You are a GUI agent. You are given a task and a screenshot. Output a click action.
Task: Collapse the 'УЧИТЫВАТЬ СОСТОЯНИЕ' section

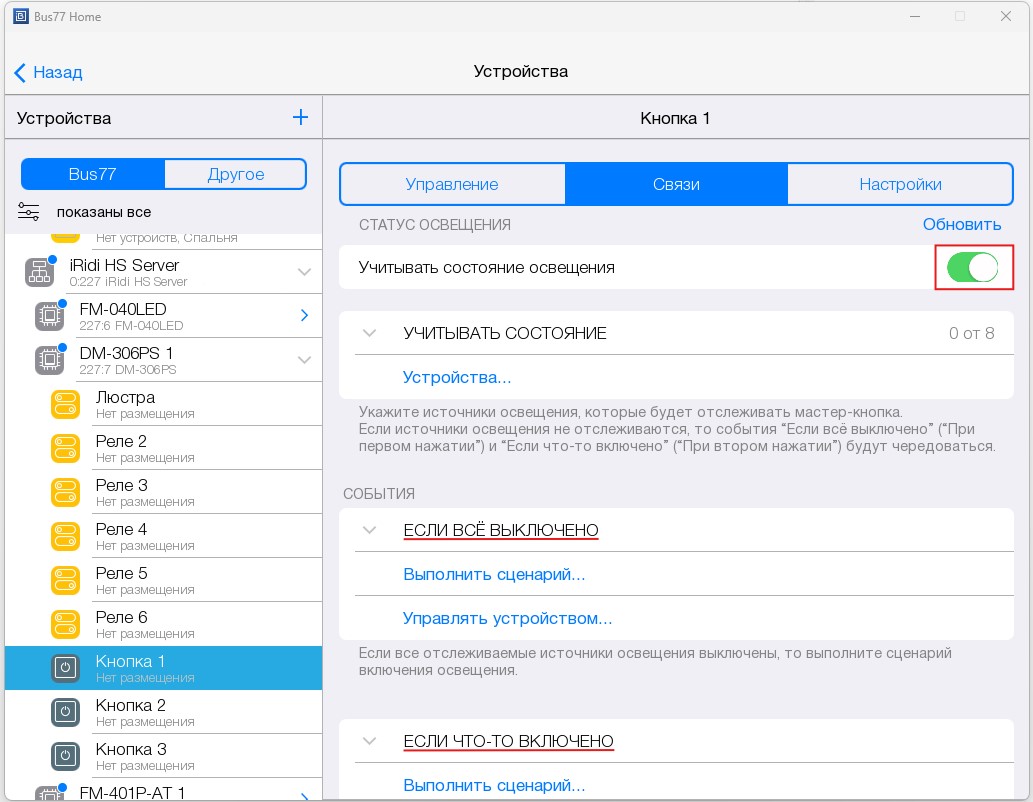pos(370,333)
